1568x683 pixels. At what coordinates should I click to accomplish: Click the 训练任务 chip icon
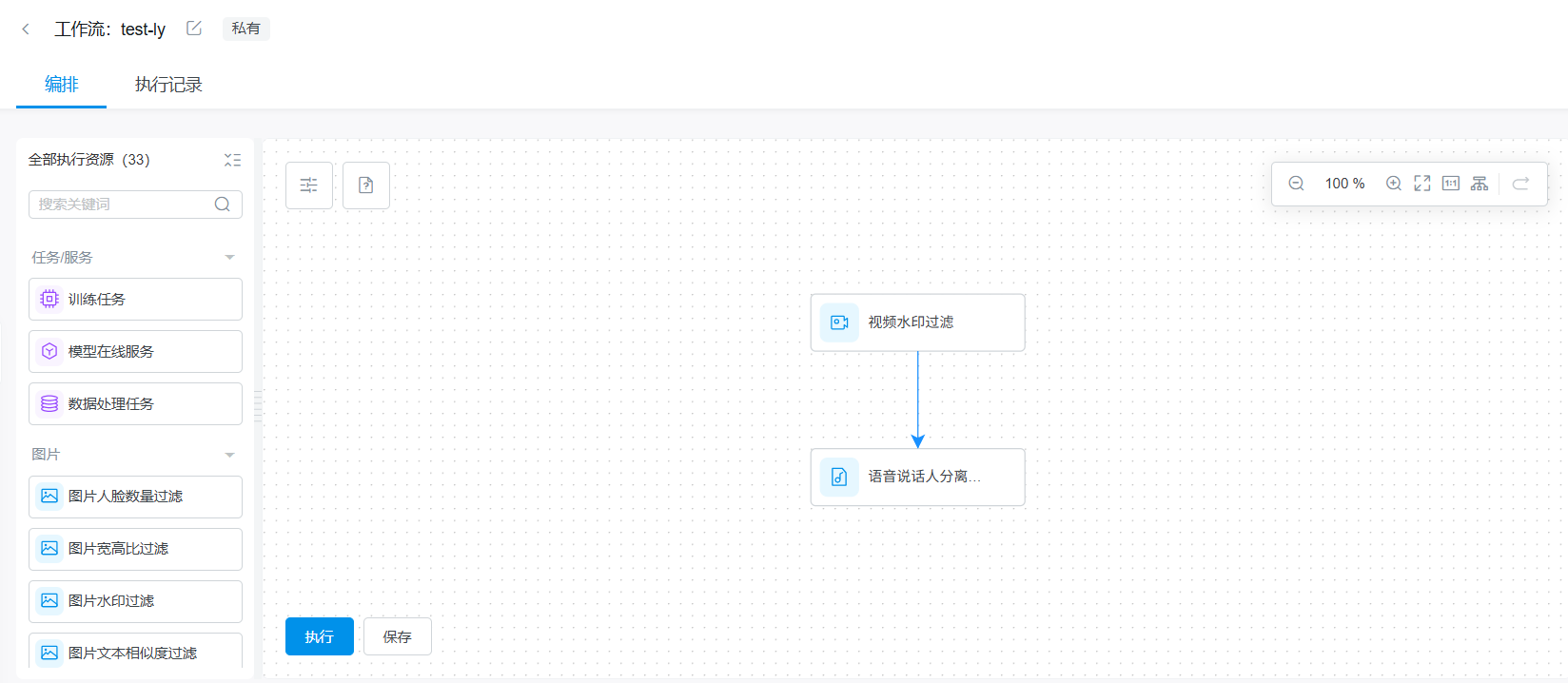(49, 299)
